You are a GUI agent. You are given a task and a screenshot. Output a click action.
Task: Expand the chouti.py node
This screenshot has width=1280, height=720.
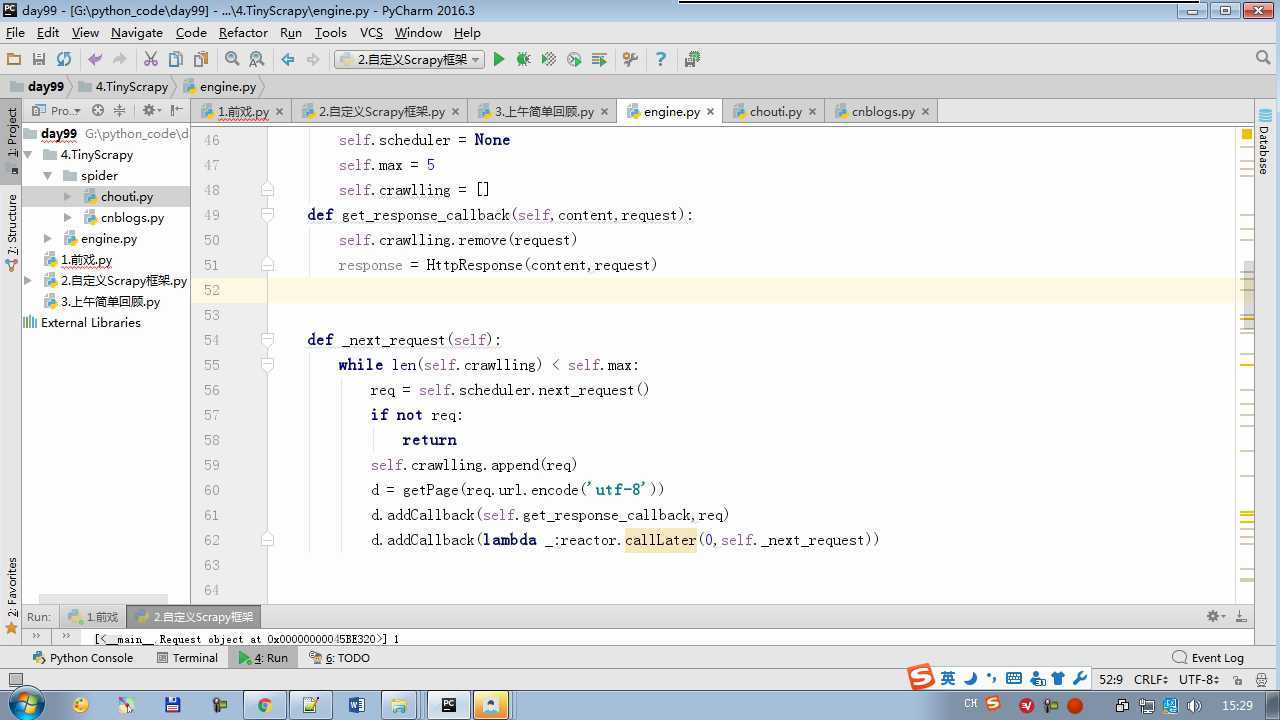point(67,197)
